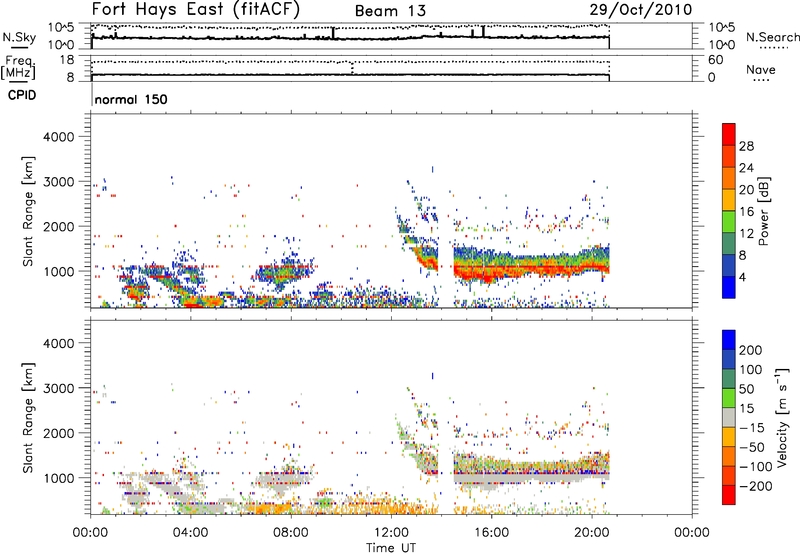Click the "60" tick on the Nave axis
Image resolution: width=800 pixels, height=554 pixels.
[x=715, y=60]
